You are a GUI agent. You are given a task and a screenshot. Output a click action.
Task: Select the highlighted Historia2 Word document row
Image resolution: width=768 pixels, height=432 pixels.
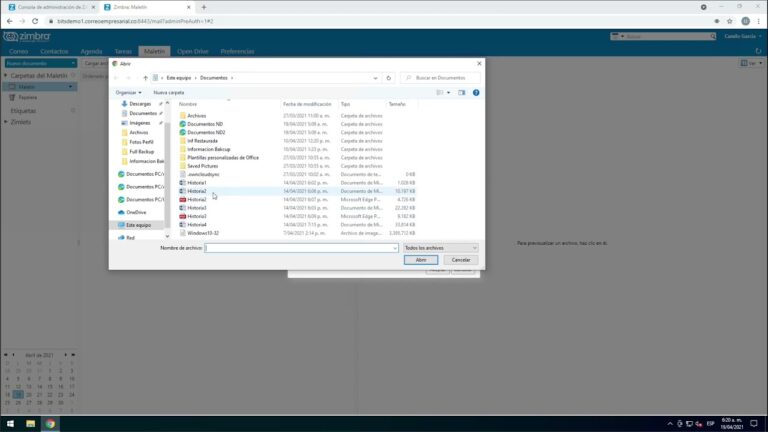[297, 191]
